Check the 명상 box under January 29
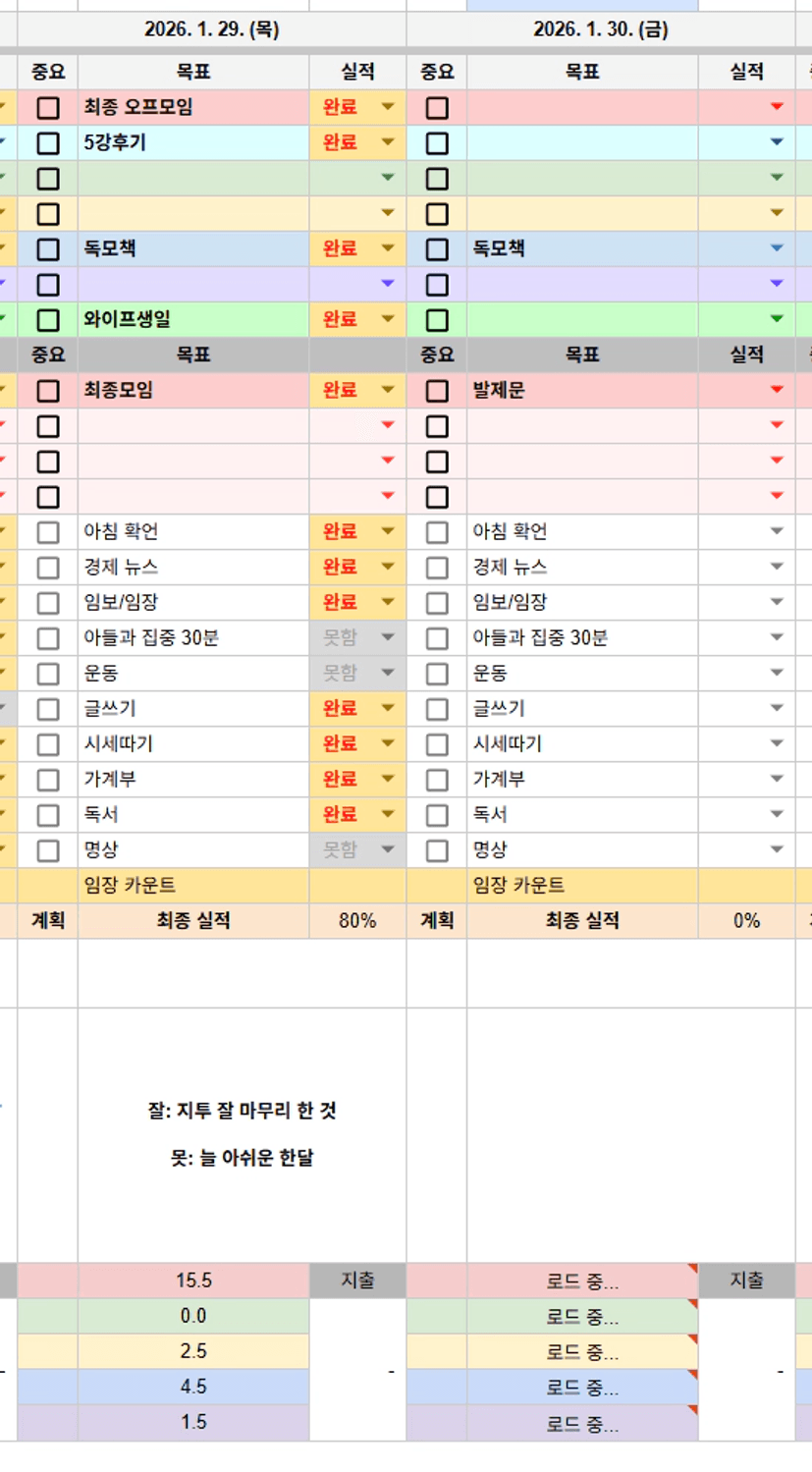Image resolution: width=812 pixels, height=1472 pixels. pos(48,850)
